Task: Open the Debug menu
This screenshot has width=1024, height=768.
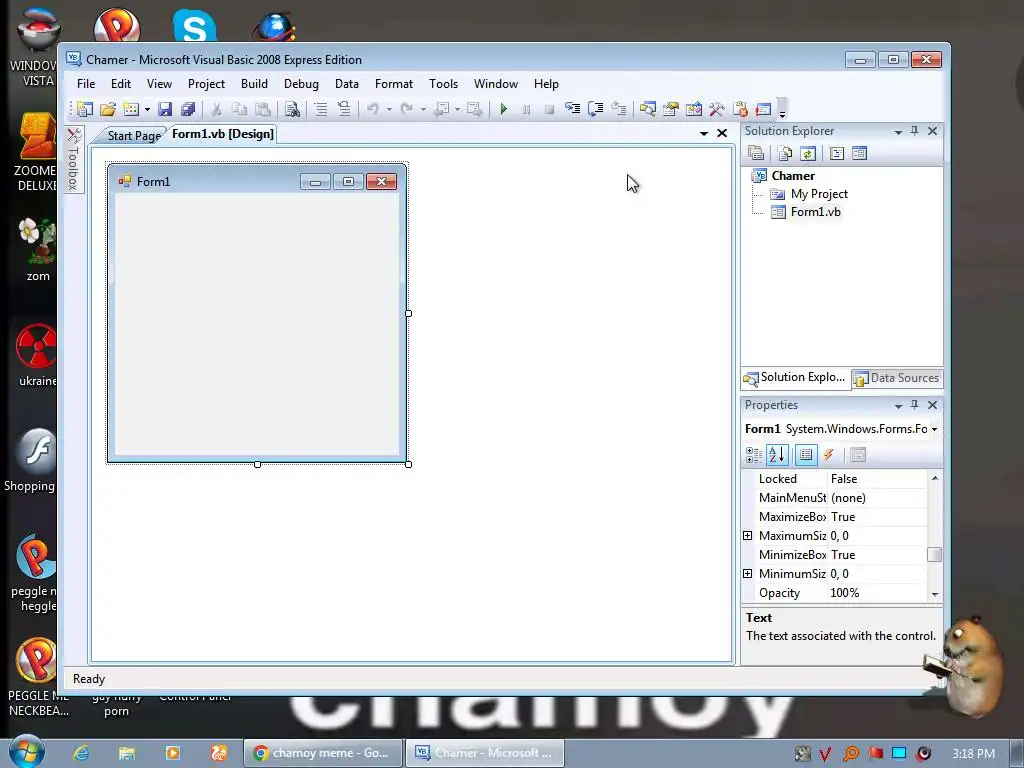Action: coord(301,84)
